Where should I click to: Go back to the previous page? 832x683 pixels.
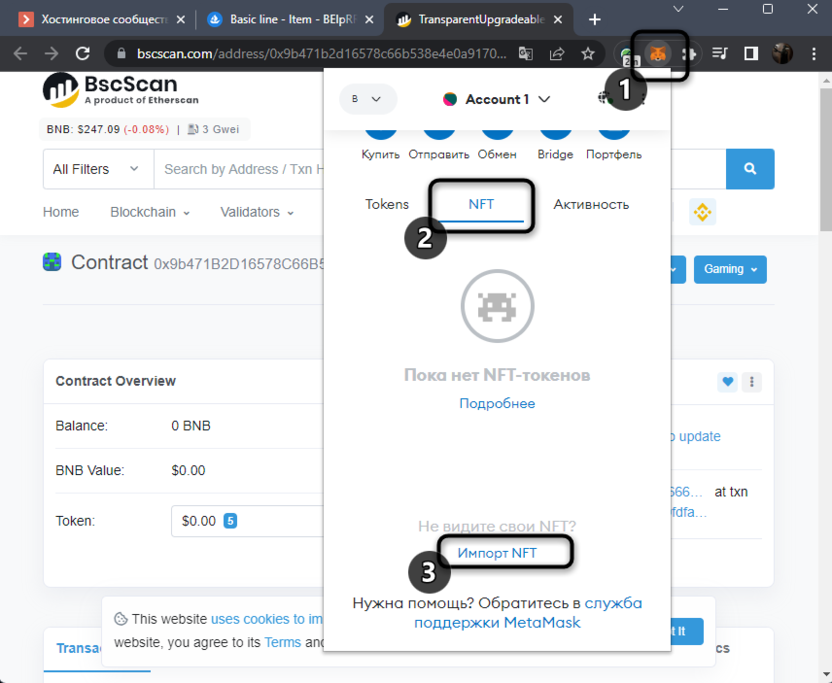tap(20, 54)
